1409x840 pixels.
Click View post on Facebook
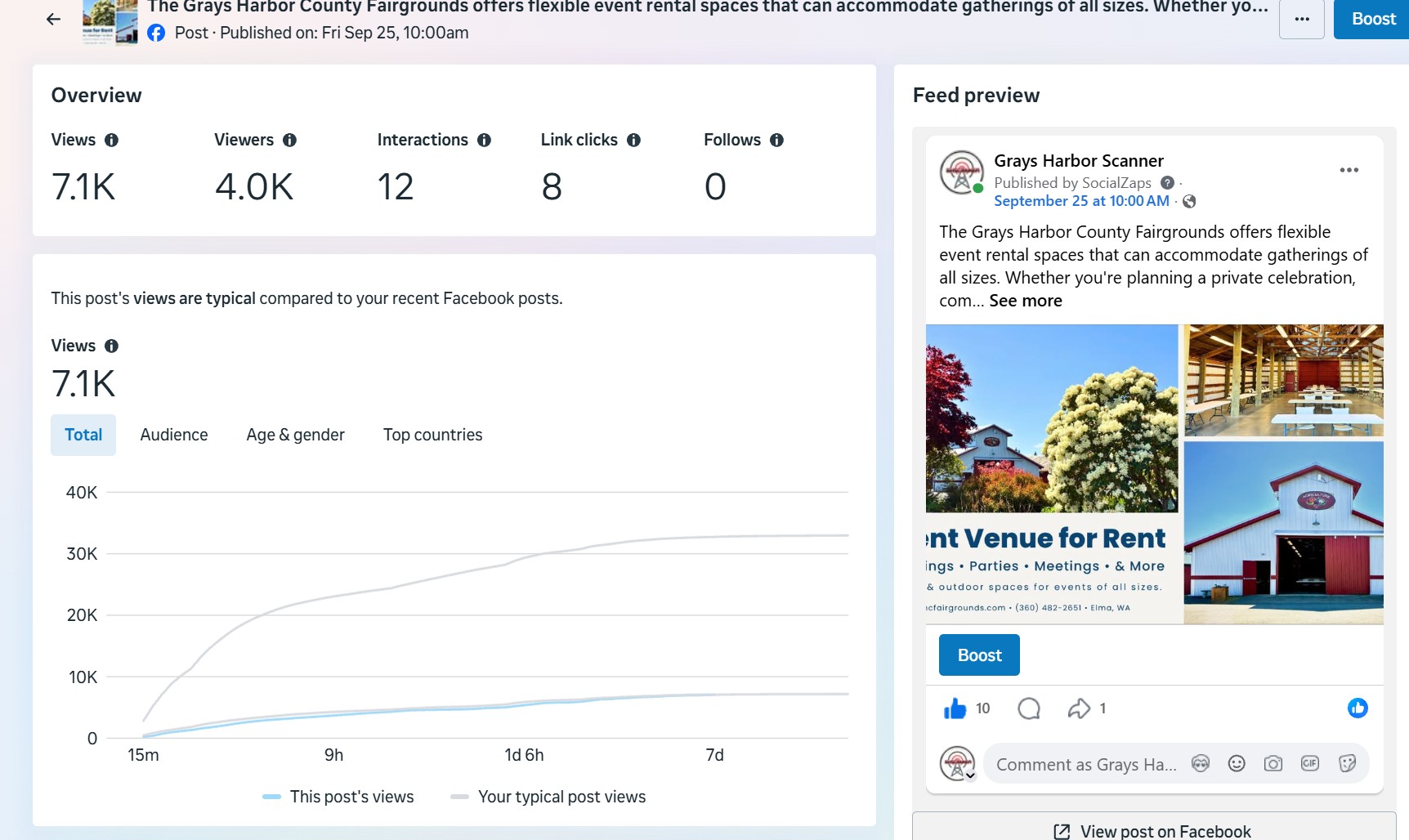point(1154,829)
